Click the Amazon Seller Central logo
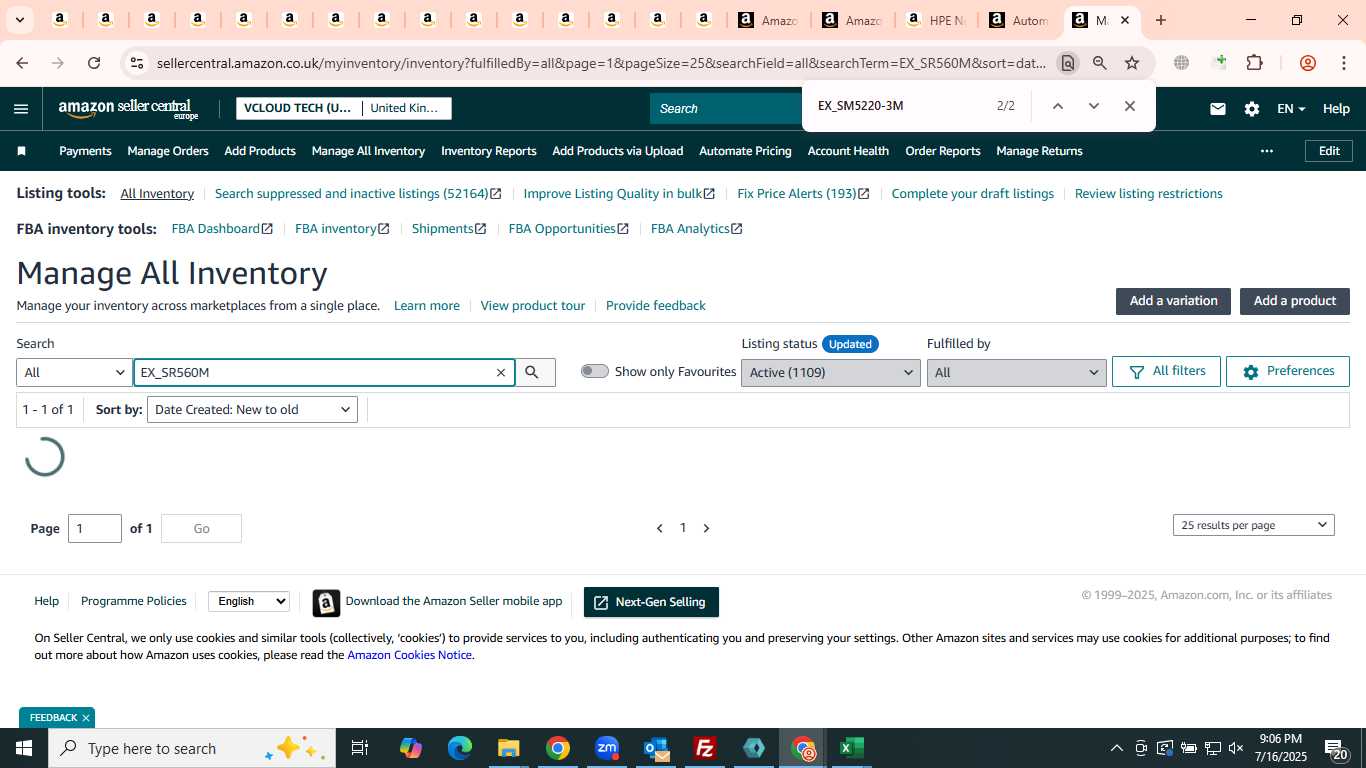 point(129,109)
